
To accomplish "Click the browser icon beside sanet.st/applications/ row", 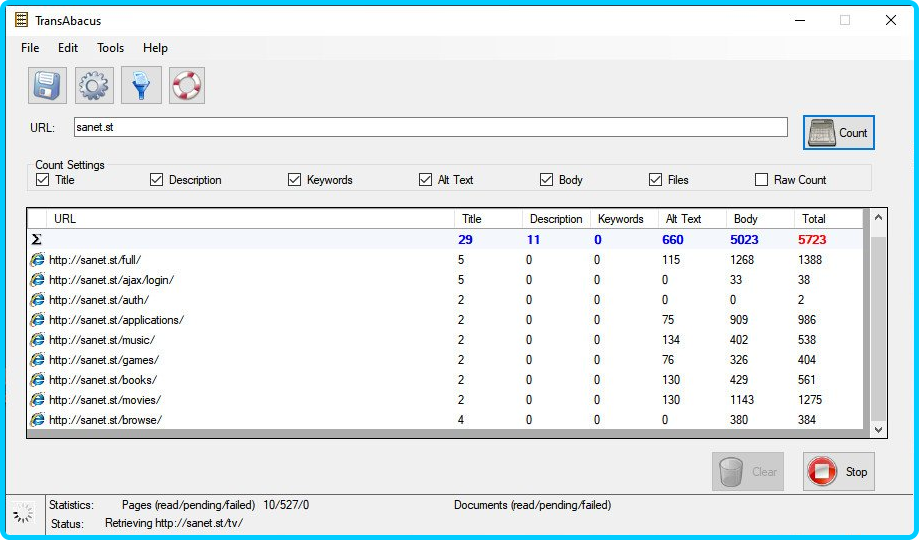I will [38, 320].
